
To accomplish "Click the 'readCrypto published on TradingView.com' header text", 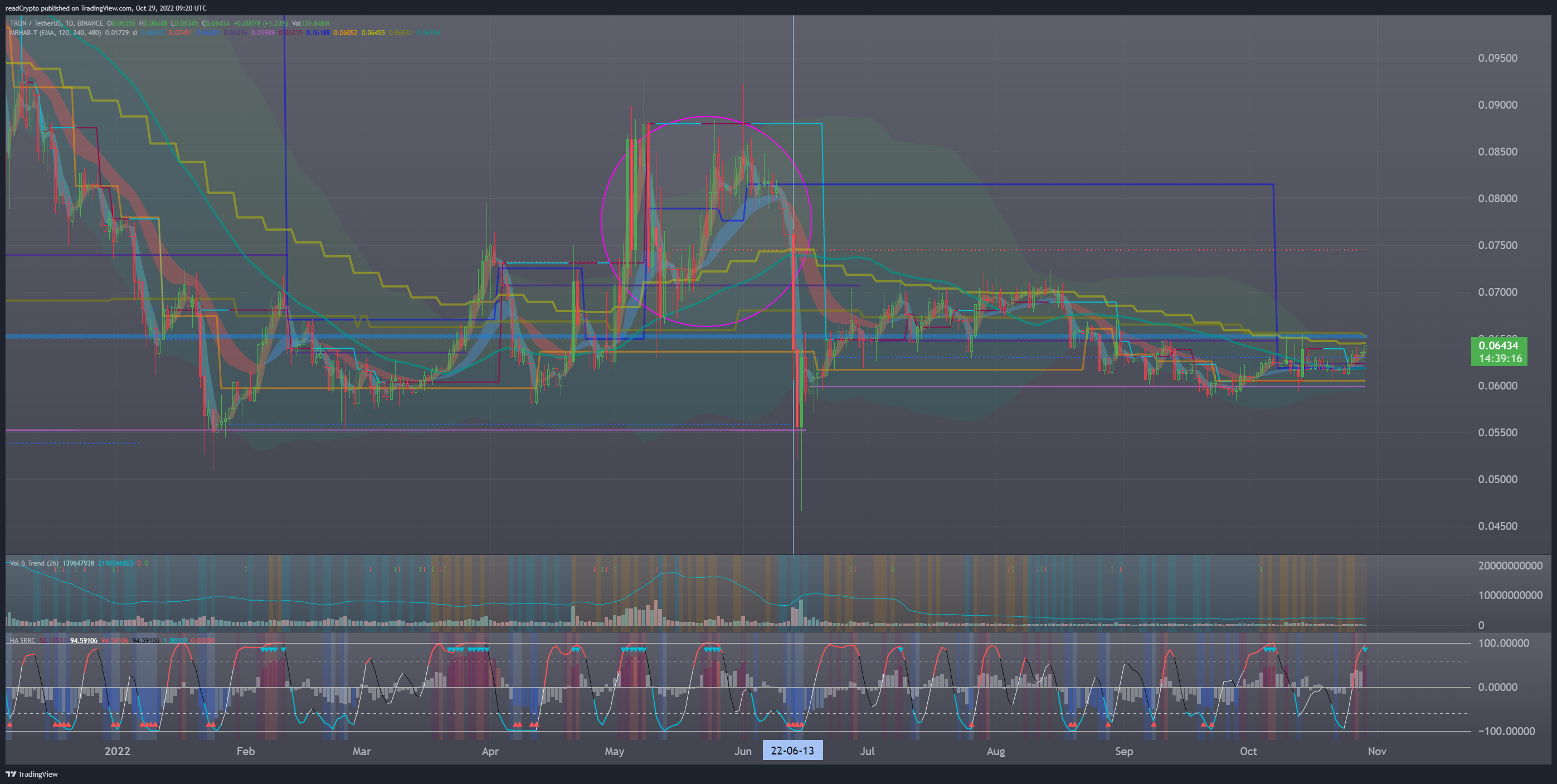I will click(69, 8).
